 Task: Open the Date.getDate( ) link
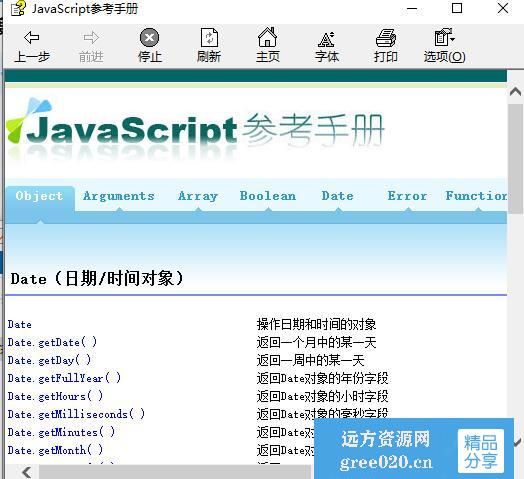(52, 342)
